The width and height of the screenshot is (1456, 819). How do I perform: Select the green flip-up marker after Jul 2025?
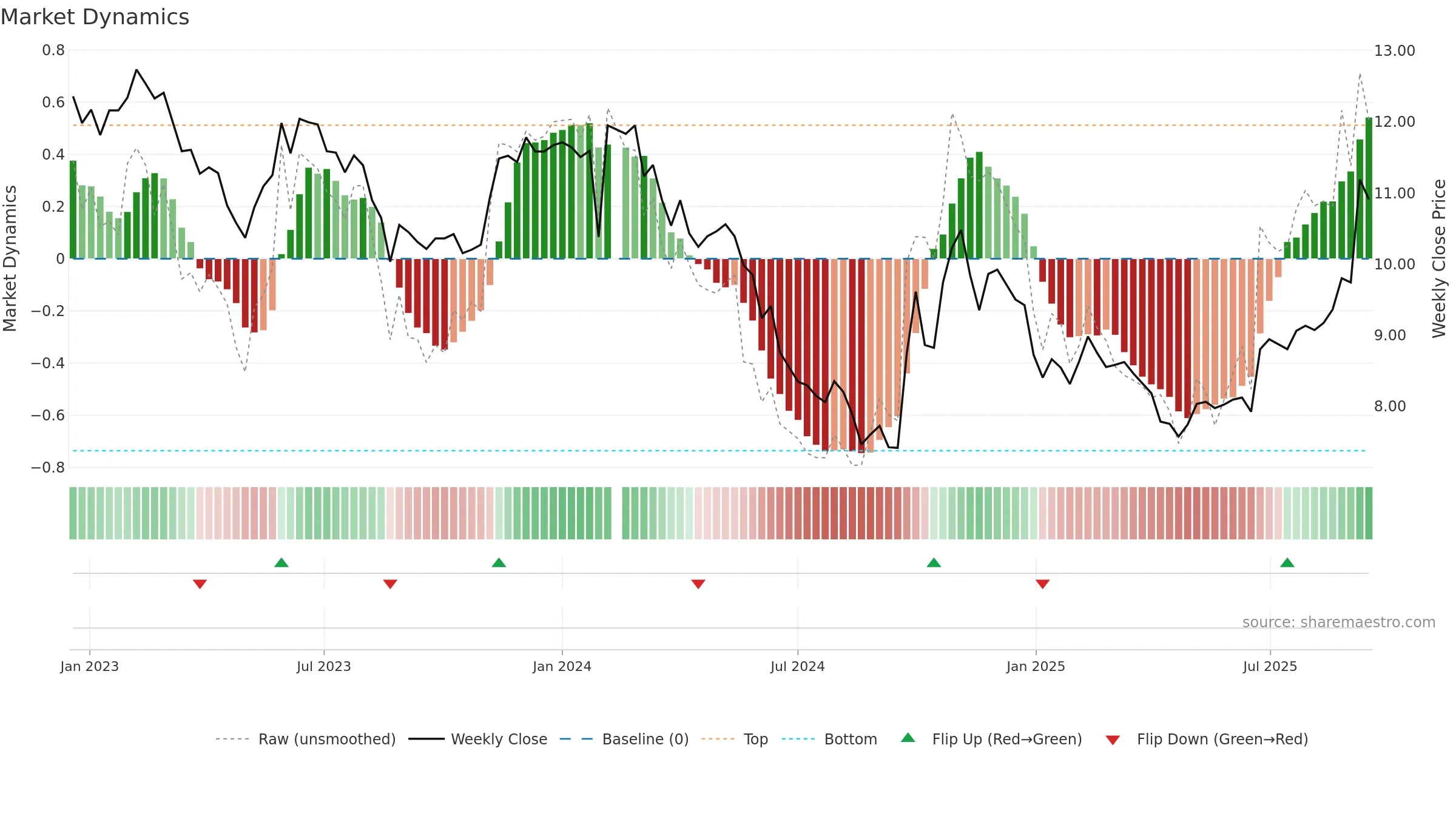pyautogui.click(x=1287, y=562)
